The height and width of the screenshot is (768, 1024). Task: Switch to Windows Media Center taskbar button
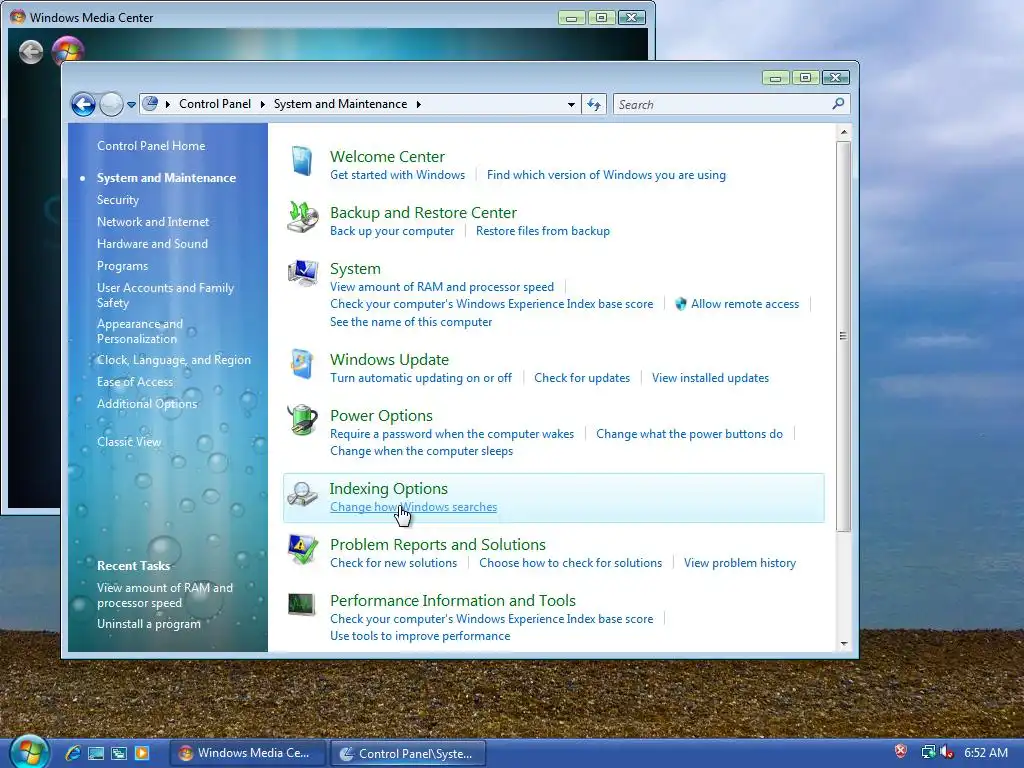click(x=248, y=753)
